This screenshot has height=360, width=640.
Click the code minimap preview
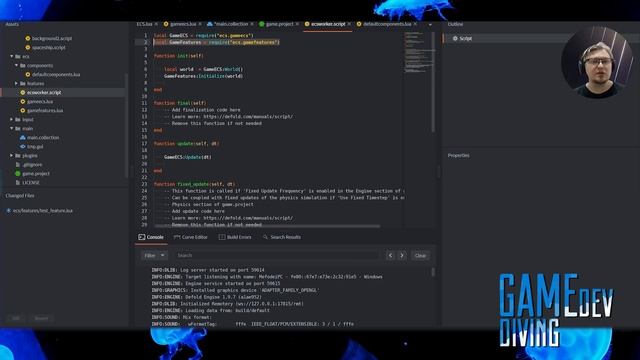[418, 52]
